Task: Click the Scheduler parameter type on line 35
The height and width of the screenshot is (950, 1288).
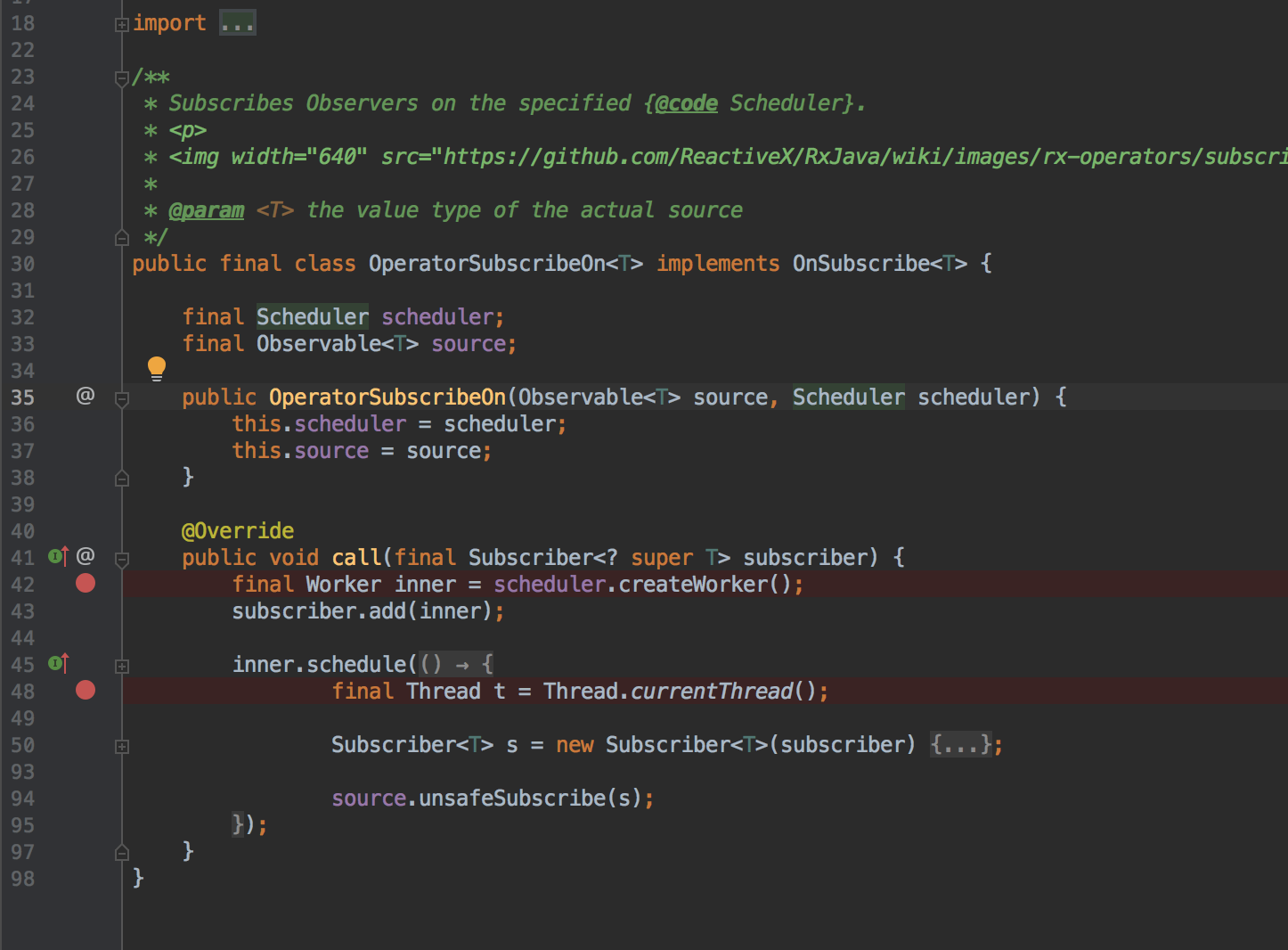Action: 849,397
